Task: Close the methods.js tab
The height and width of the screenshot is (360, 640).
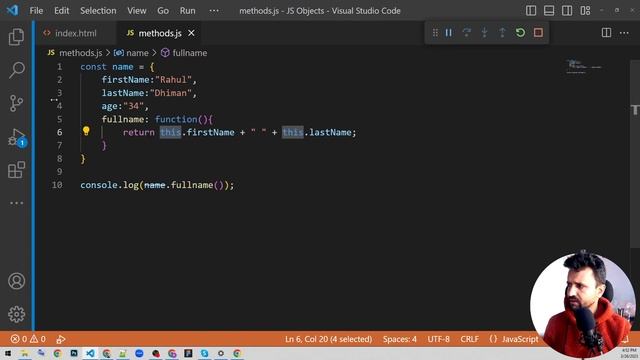Action: [x=191, y=33]
